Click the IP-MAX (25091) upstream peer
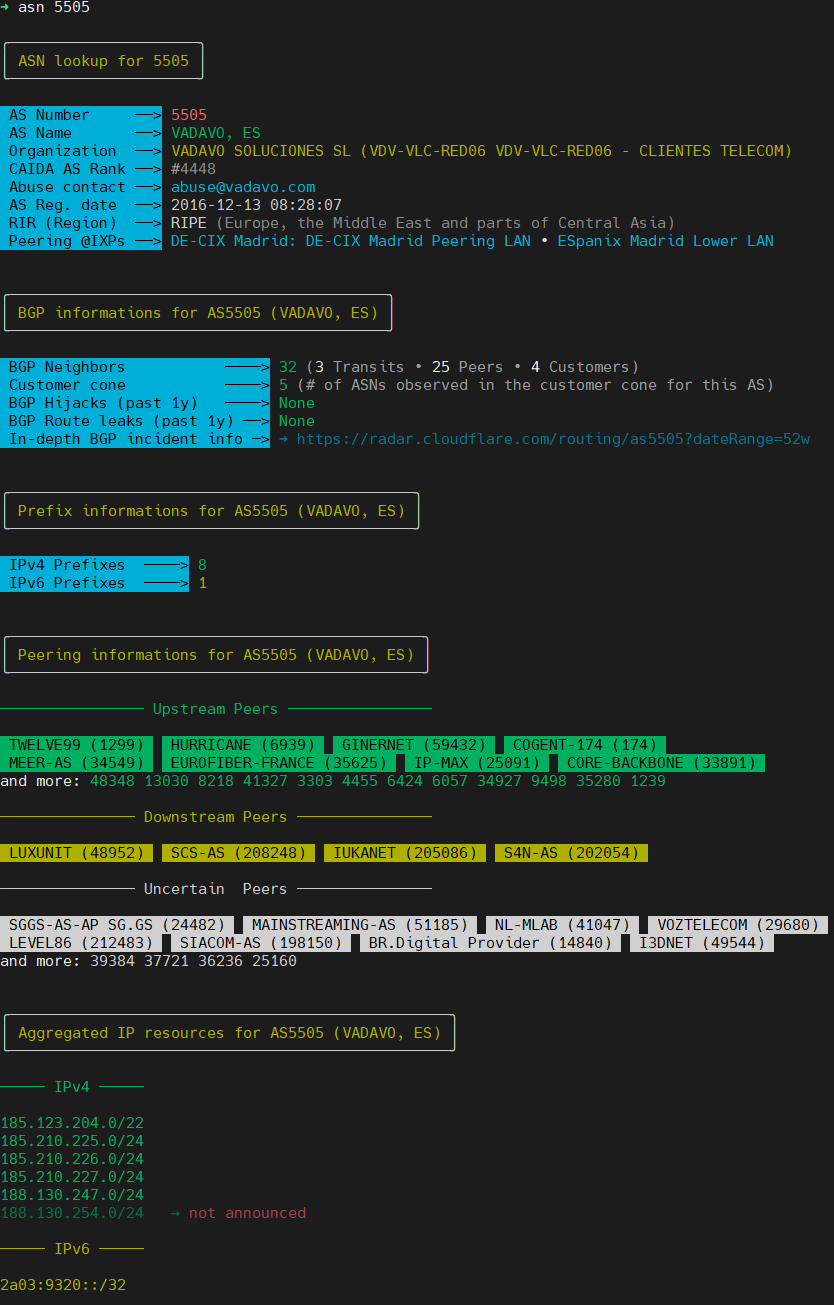834x1305 pixels. point(477,763)
